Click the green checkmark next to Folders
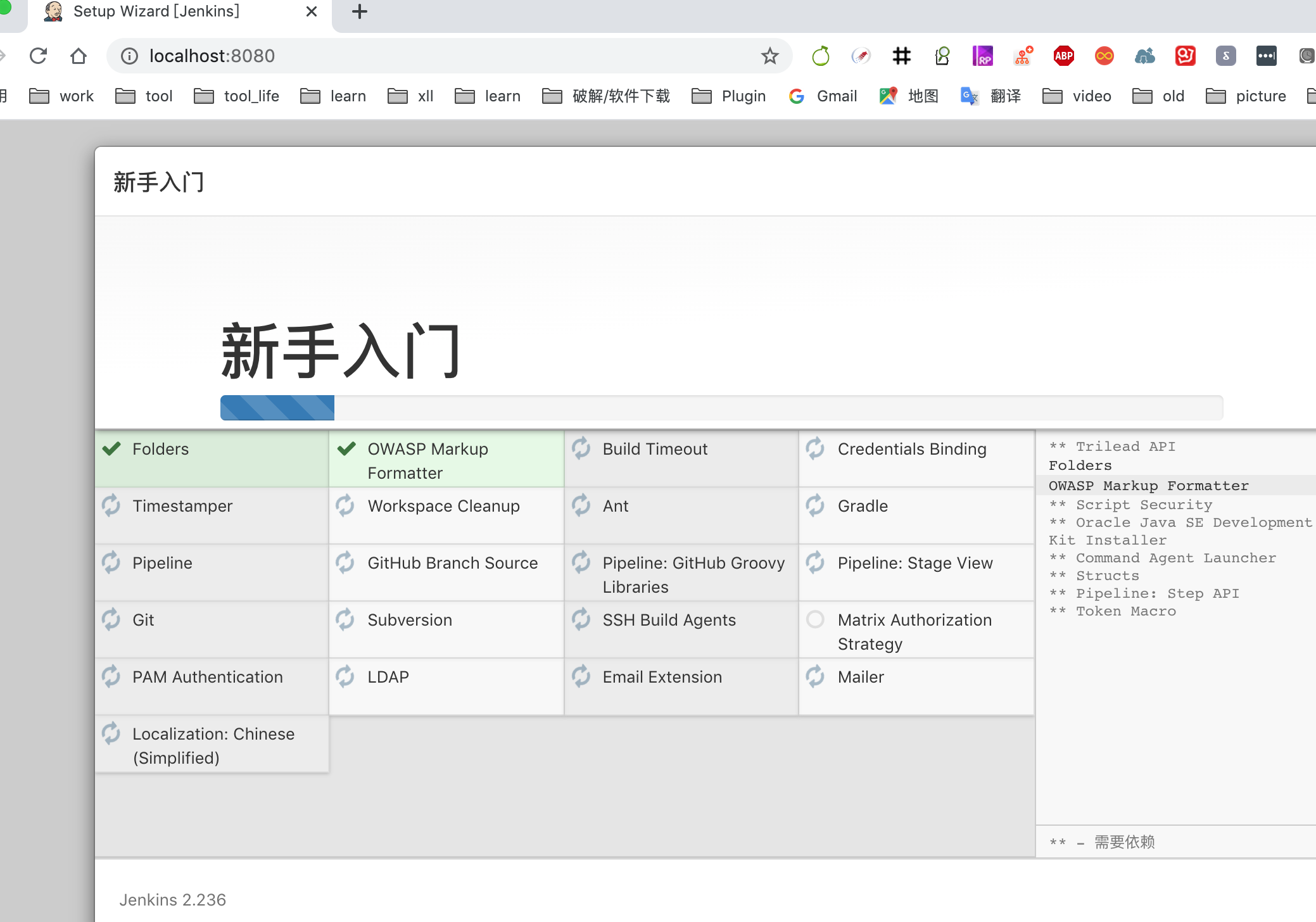Image resolution: width=1316 pixels, height=922 pixels. click(x=112, y=449)
